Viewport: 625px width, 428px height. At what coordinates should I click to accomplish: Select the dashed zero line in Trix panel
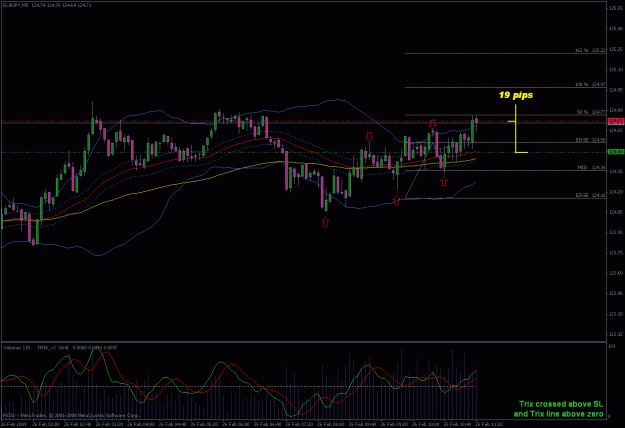point(239,386)
